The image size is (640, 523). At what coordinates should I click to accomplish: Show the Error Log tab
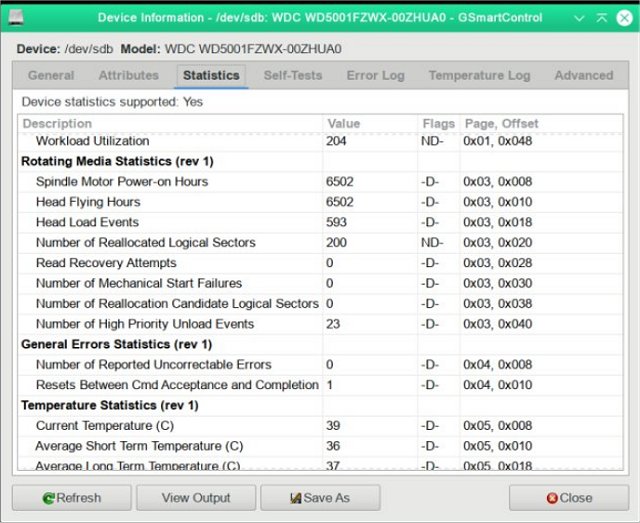pyautogui.click(x=376, y=75)
